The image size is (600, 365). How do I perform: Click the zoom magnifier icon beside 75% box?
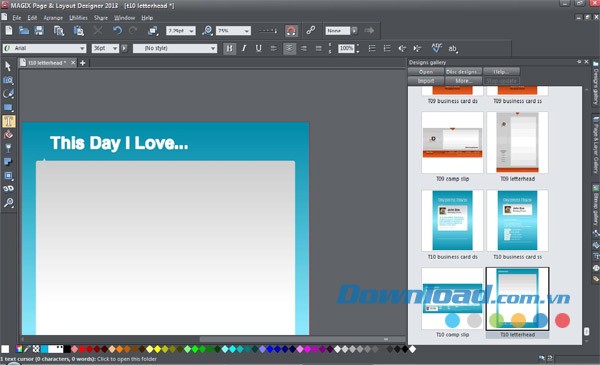(x=207, y=31)
